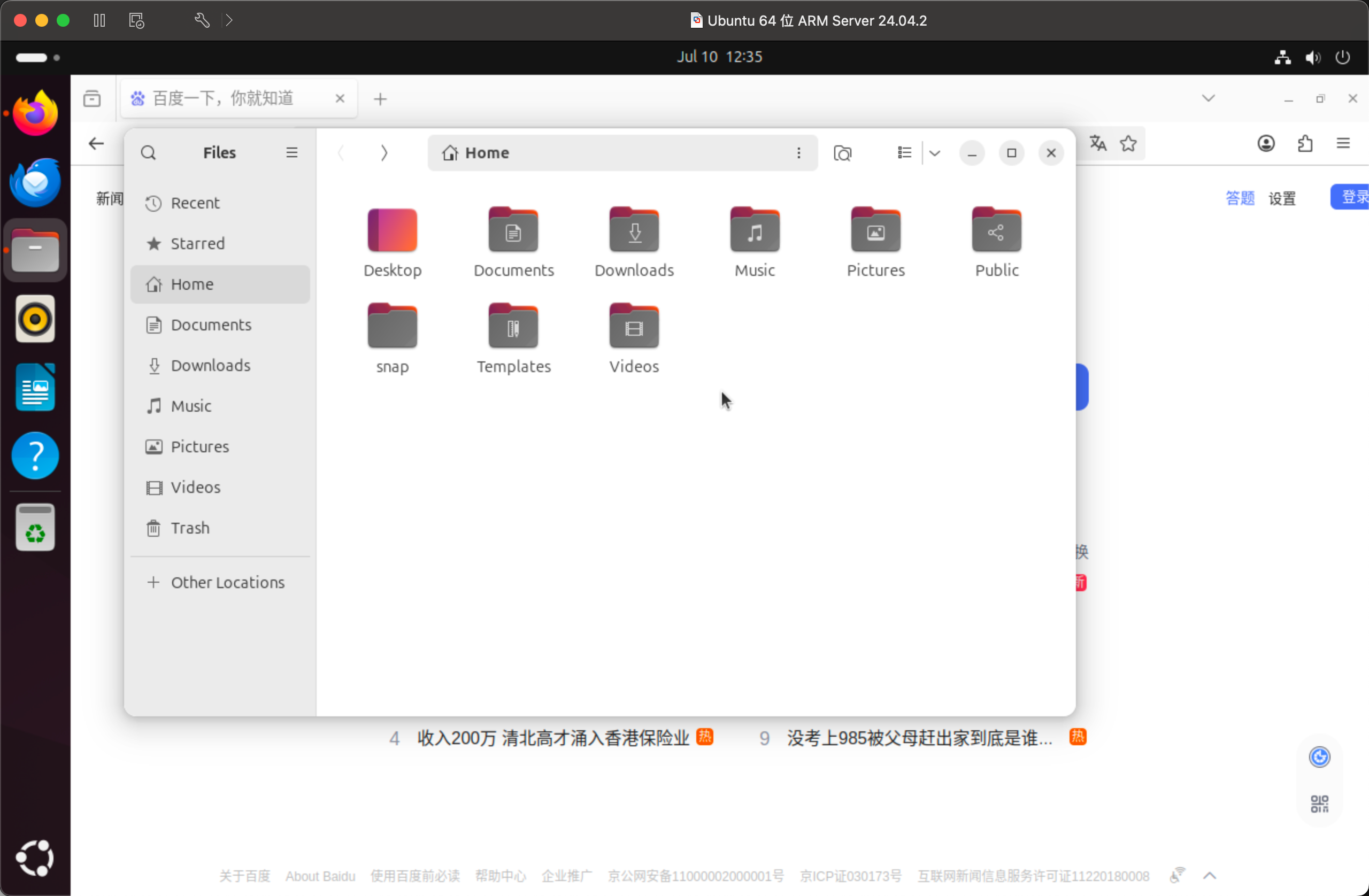This screenshot has width=1369, height=896.
Task: Click the Home path bar field
Action: (622, 152)
